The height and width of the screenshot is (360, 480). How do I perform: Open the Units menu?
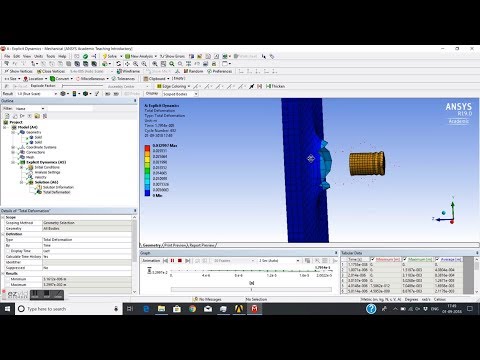[38, 56]
